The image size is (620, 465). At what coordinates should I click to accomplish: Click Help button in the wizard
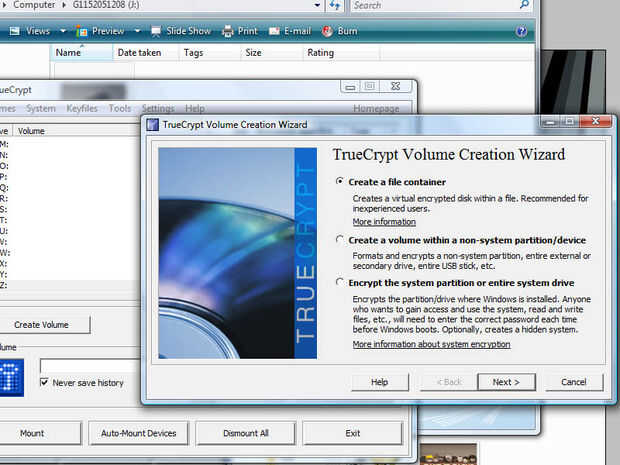(x=380, y=382)
